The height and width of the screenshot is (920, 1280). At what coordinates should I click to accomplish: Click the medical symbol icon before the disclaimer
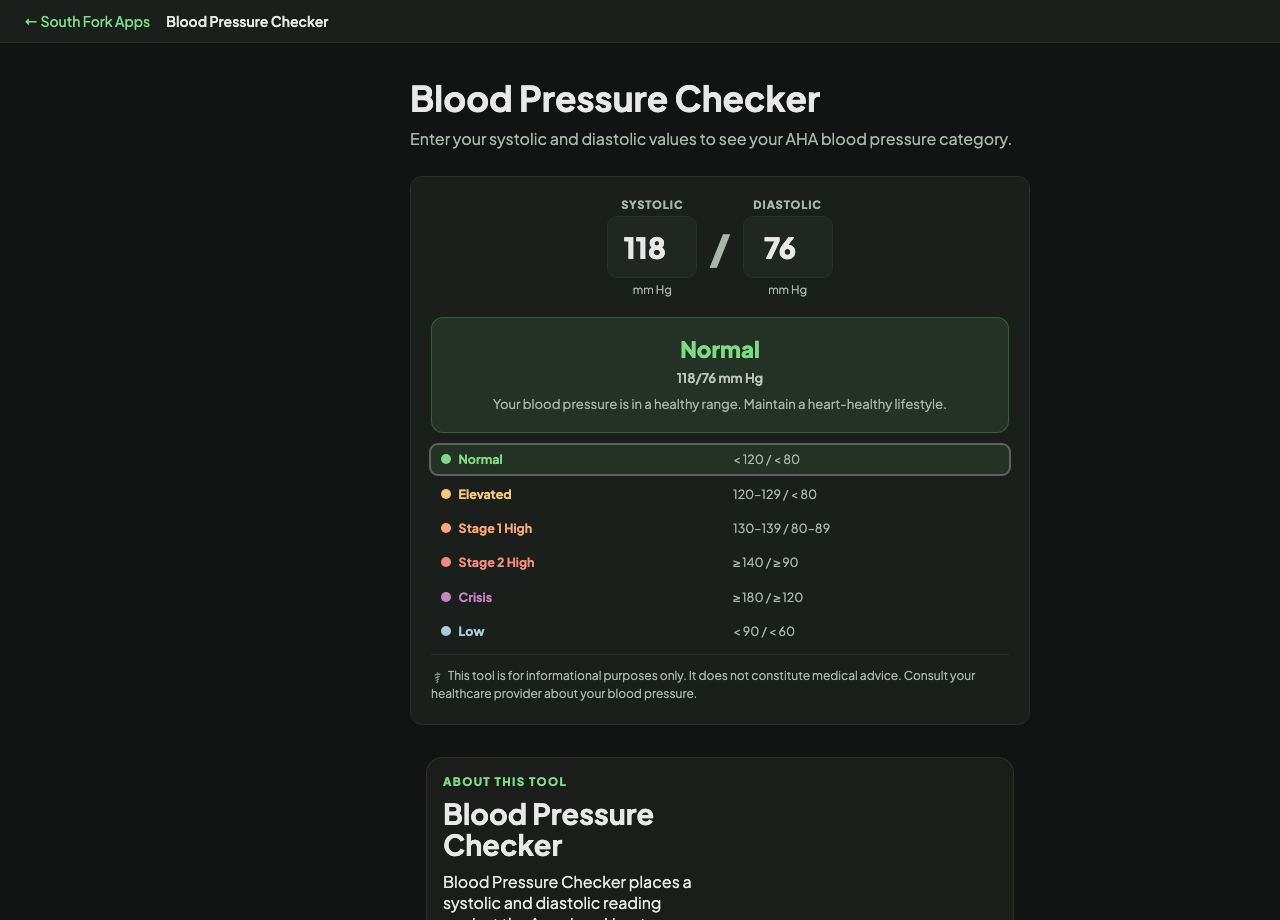click(437, 677)
